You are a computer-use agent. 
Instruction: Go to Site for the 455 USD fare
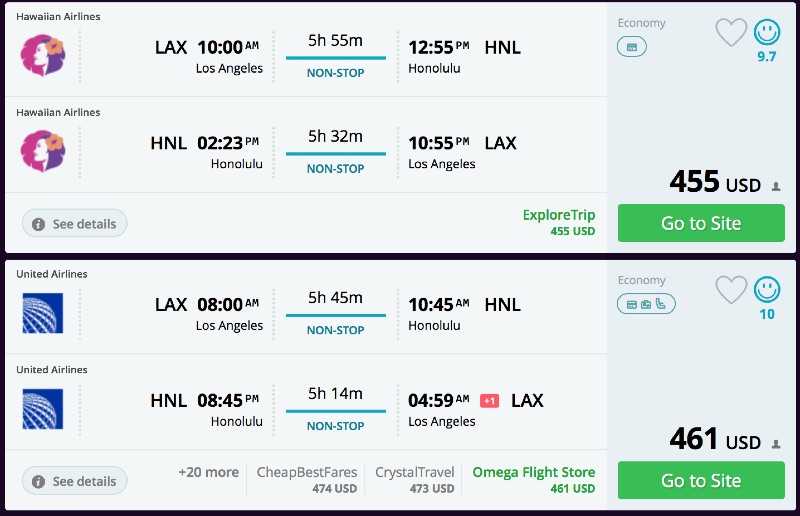click(x=701, y=223)
